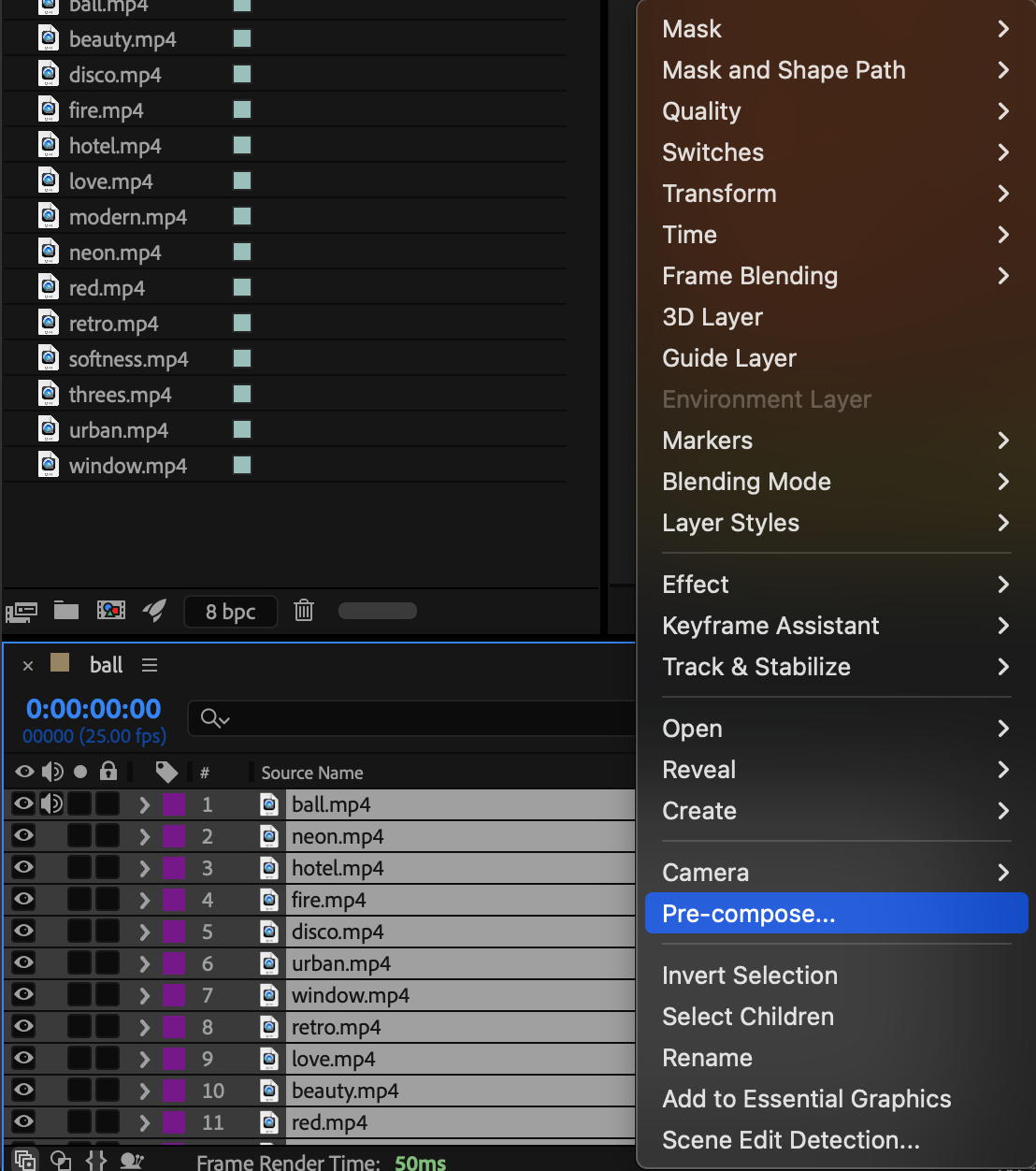Expand the window.mp4 layer properties

(x=144, y=995)
